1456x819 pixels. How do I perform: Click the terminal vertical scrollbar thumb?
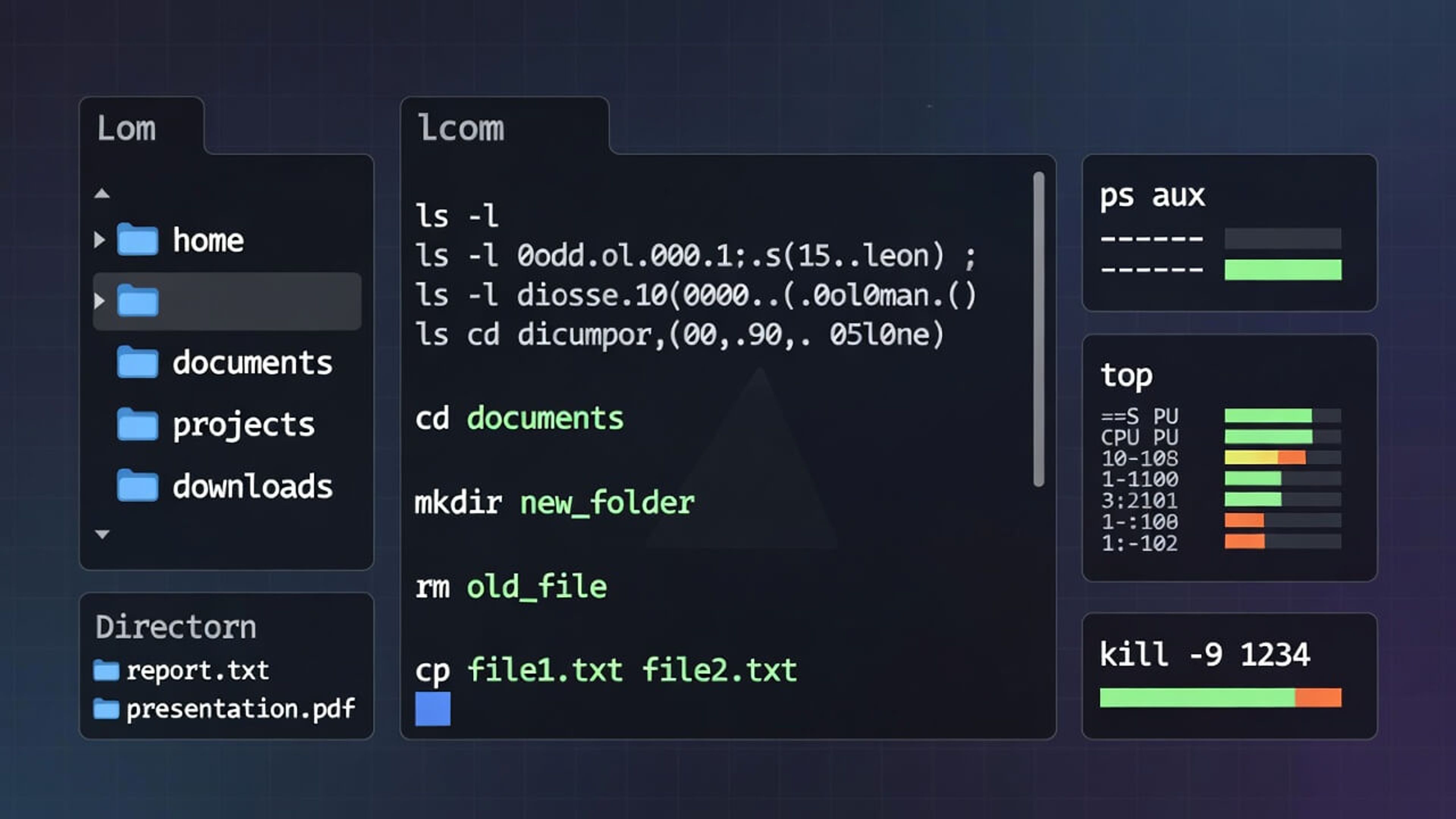pos(1039,329)
